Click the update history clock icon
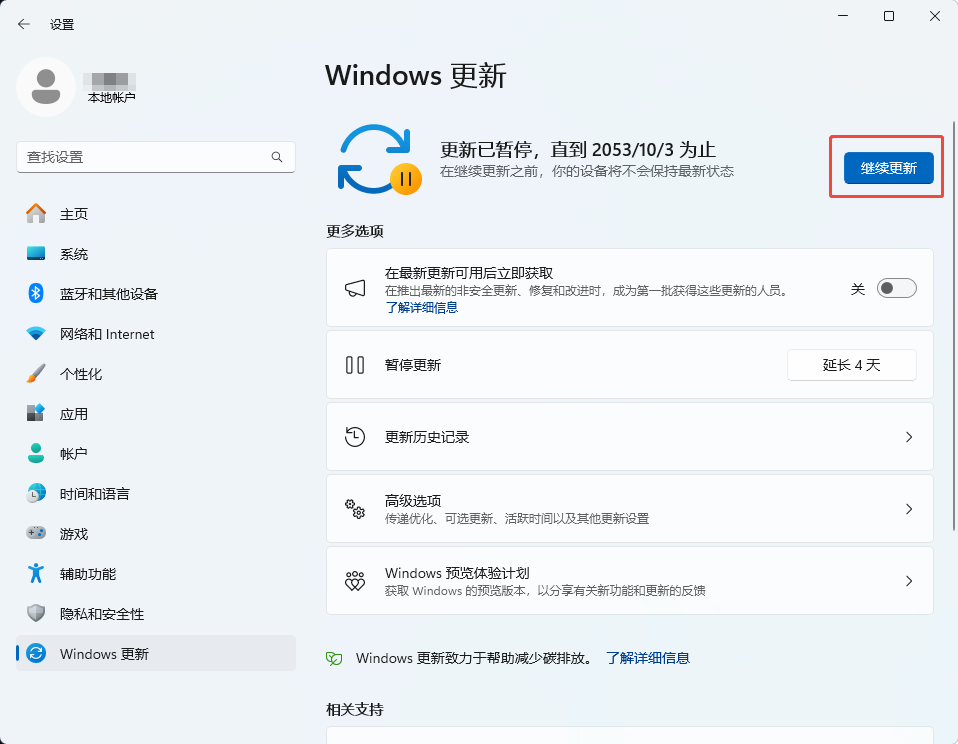958x744 pixels. (x=355, y=437)
